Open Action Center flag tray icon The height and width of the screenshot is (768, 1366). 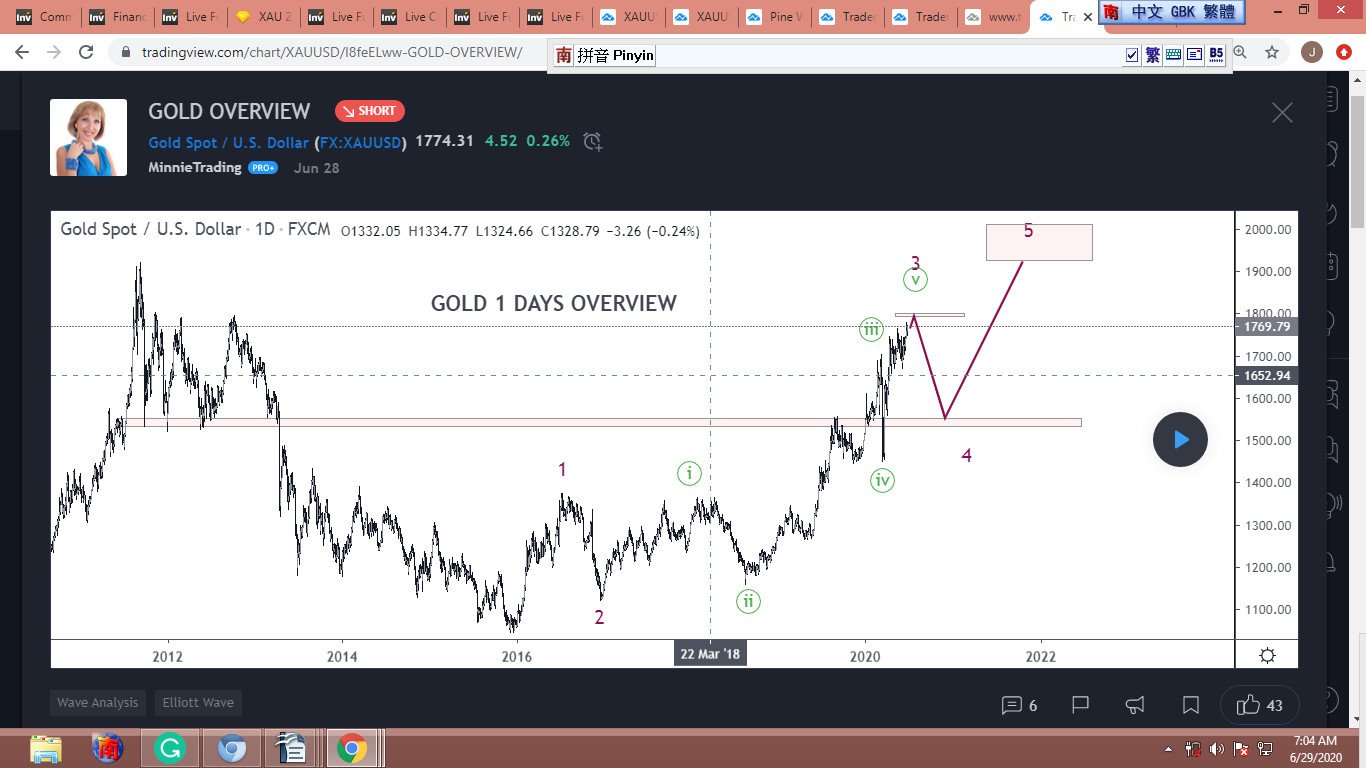(1241, 748)
